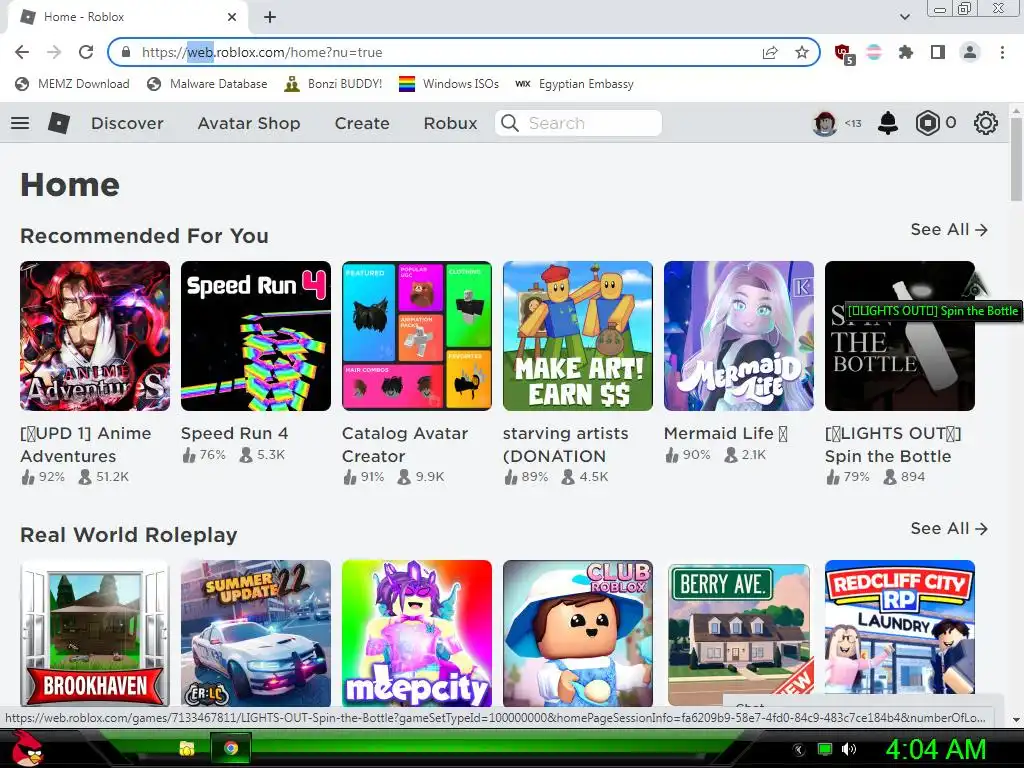Toggle the browser side panel icon
Screen dimensions: 1024x768
point(938,52)
